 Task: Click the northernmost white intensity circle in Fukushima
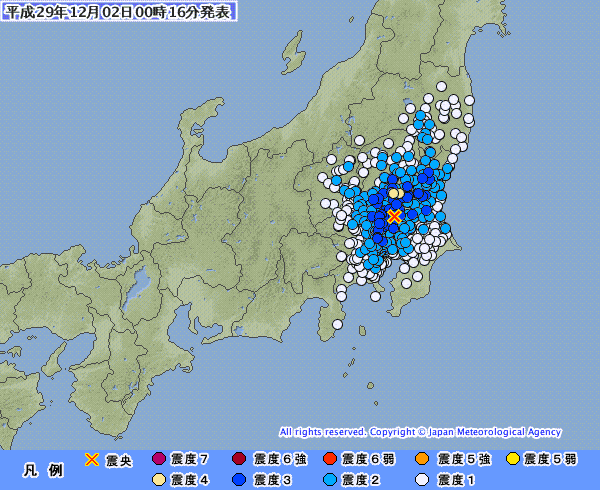(442, 86)
